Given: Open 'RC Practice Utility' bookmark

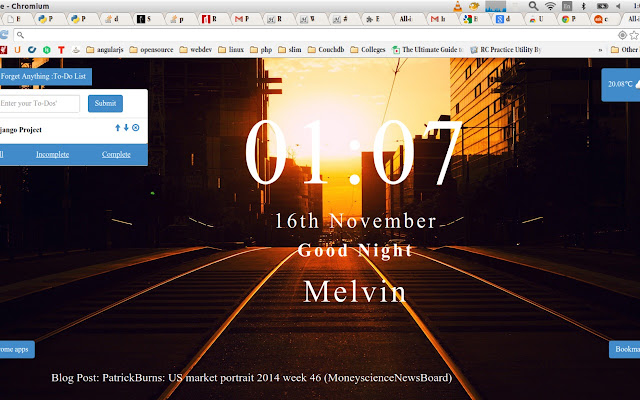Looking at the screenshot, I should 505,50.
